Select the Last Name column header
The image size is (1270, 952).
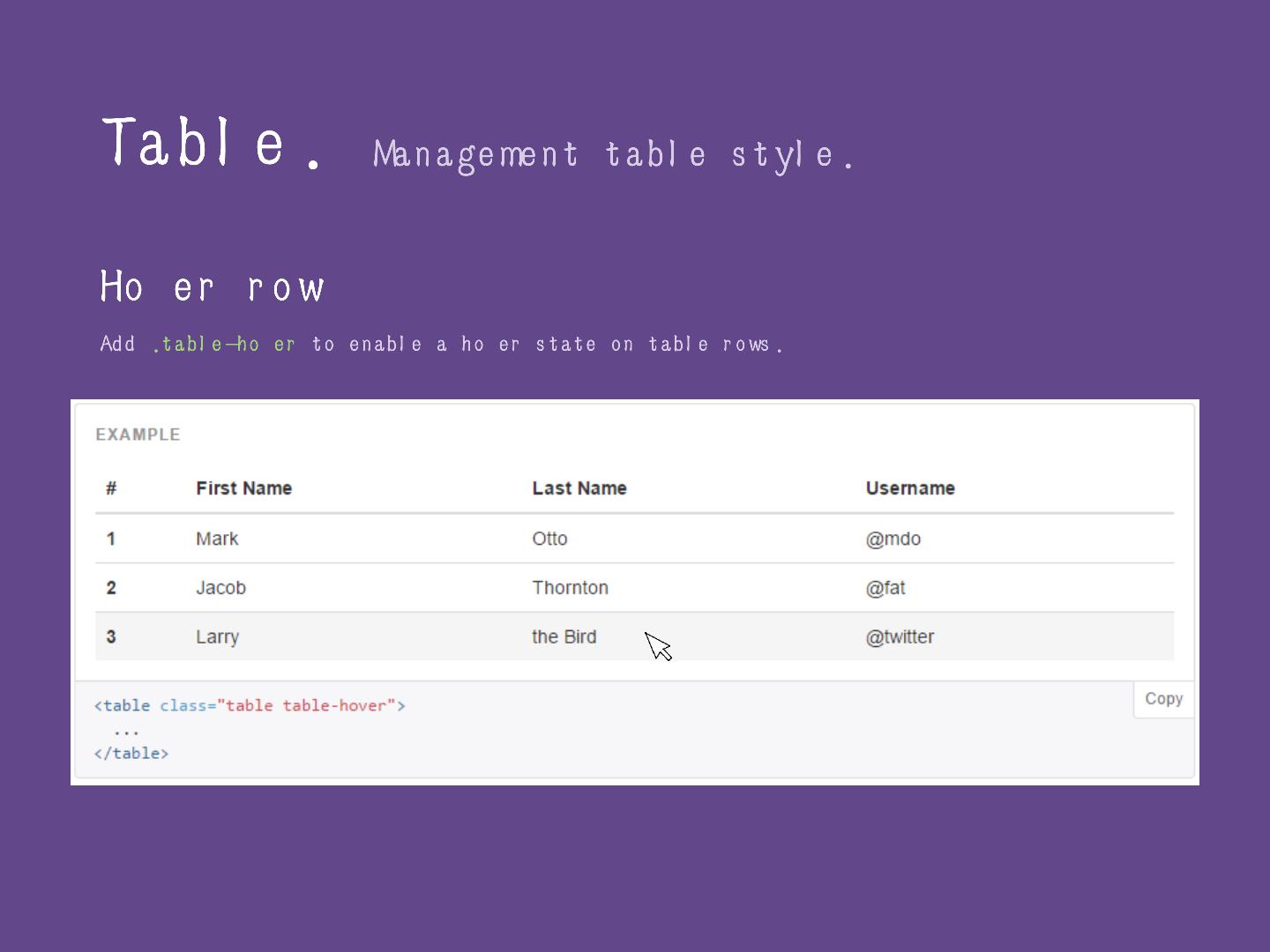[x=579, y=488]
